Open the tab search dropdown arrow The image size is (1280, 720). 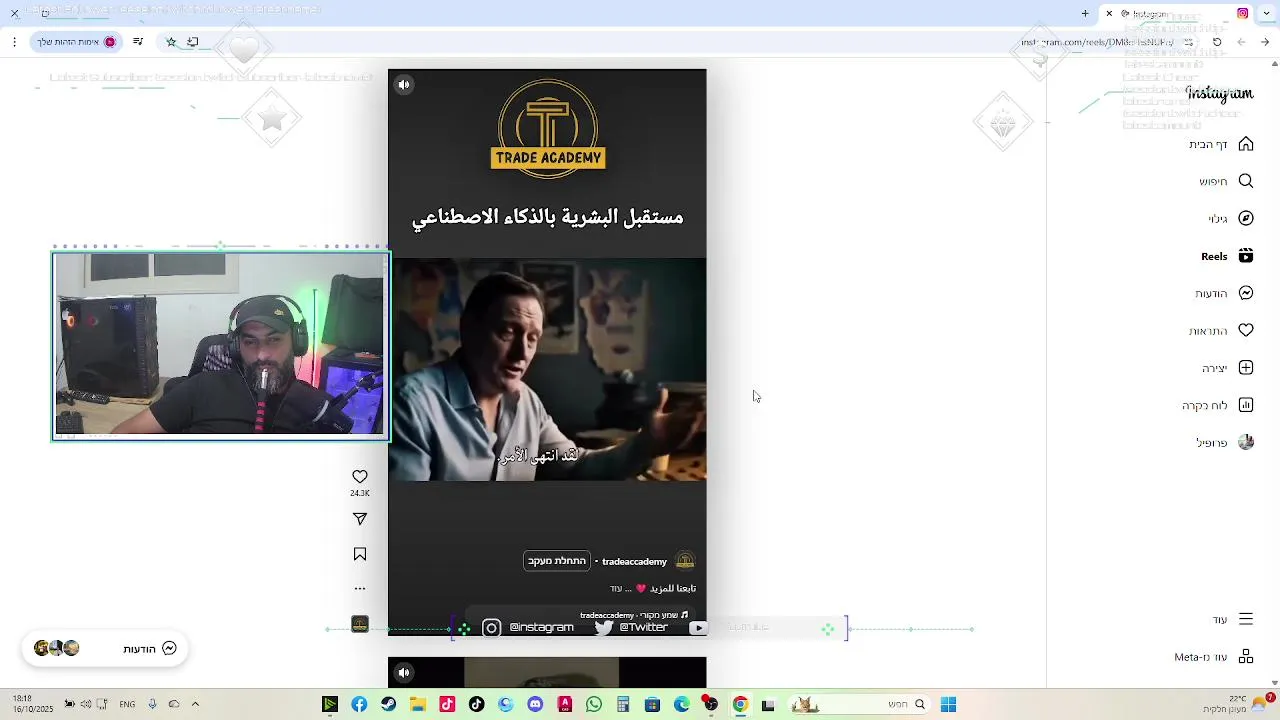point(1267,14)
